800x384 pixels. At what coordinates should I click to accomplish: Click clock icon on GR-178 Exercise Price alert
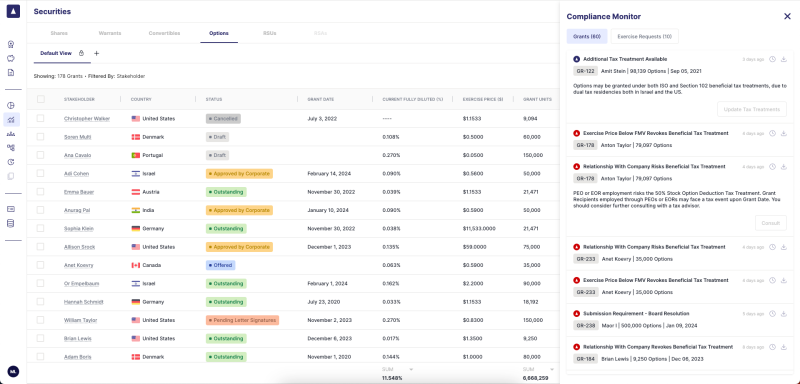tap(772, 133)
